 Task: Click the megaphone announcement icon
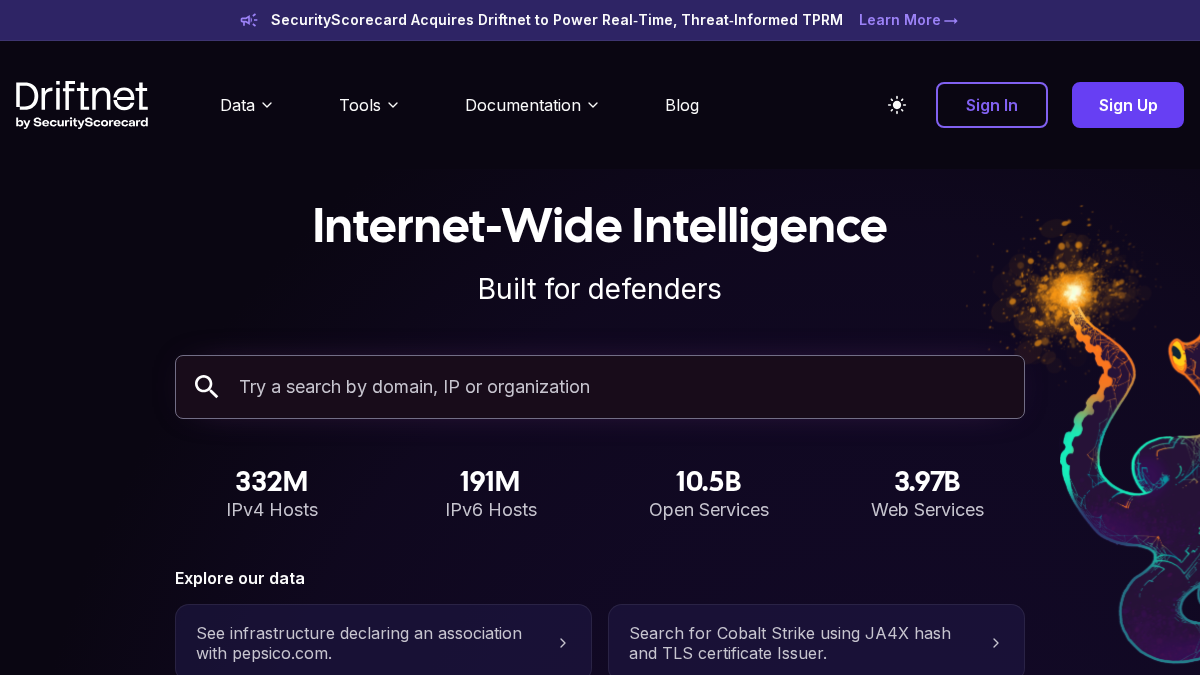tap(249, 20)
